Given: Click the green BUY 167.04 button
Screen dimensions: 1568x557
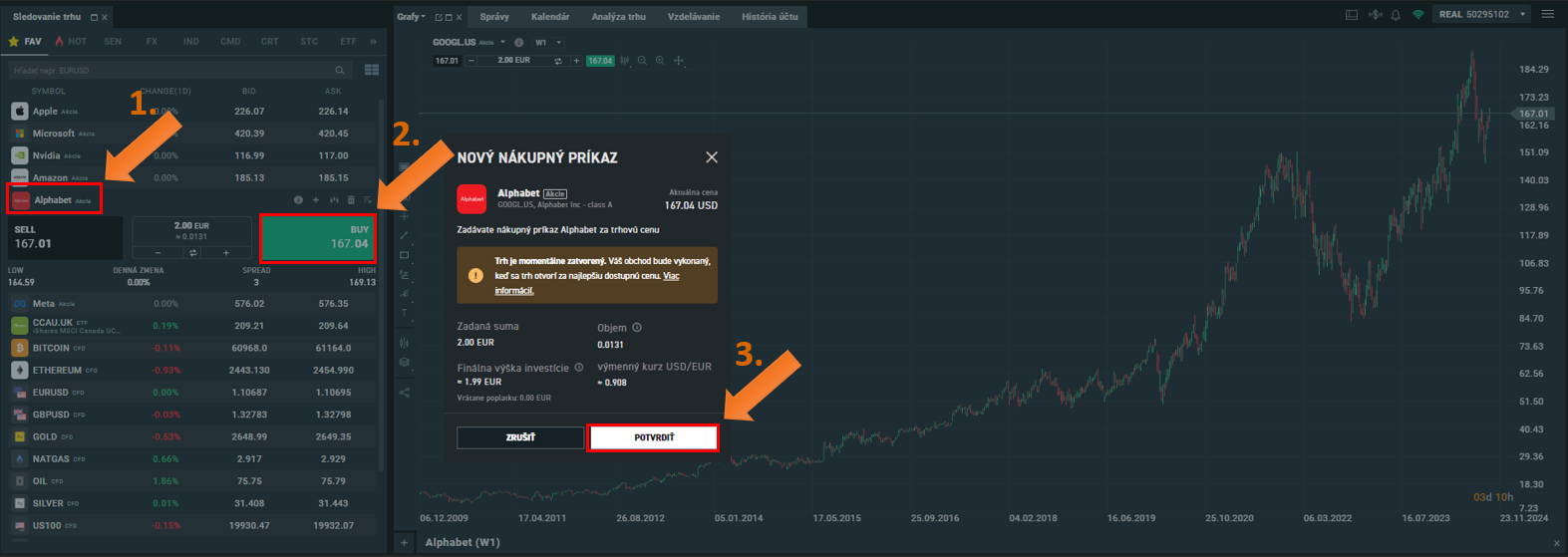Looking at the screenshot, I should coord(317,237).
